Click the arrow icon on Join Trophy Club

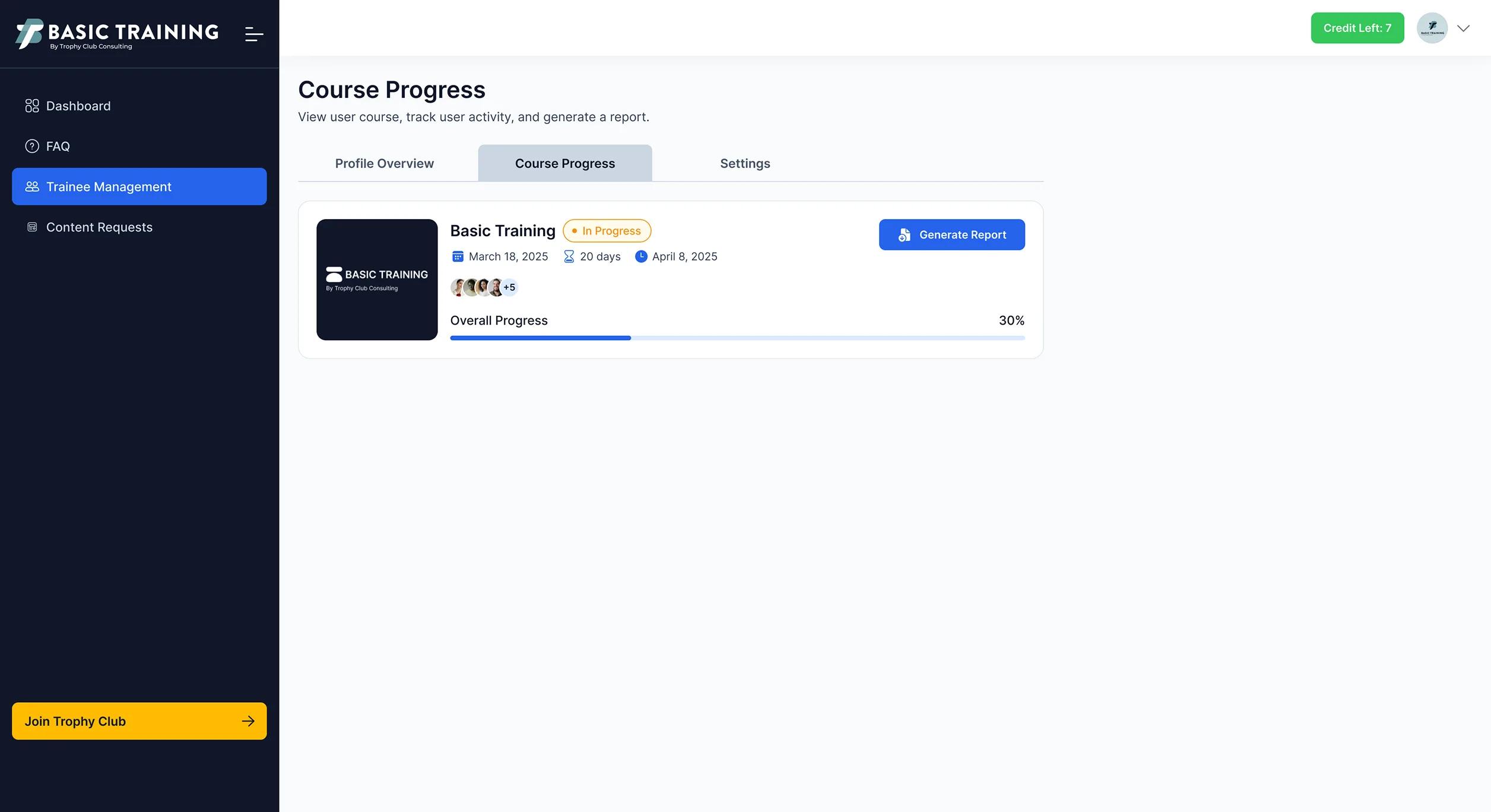[248, 721]
